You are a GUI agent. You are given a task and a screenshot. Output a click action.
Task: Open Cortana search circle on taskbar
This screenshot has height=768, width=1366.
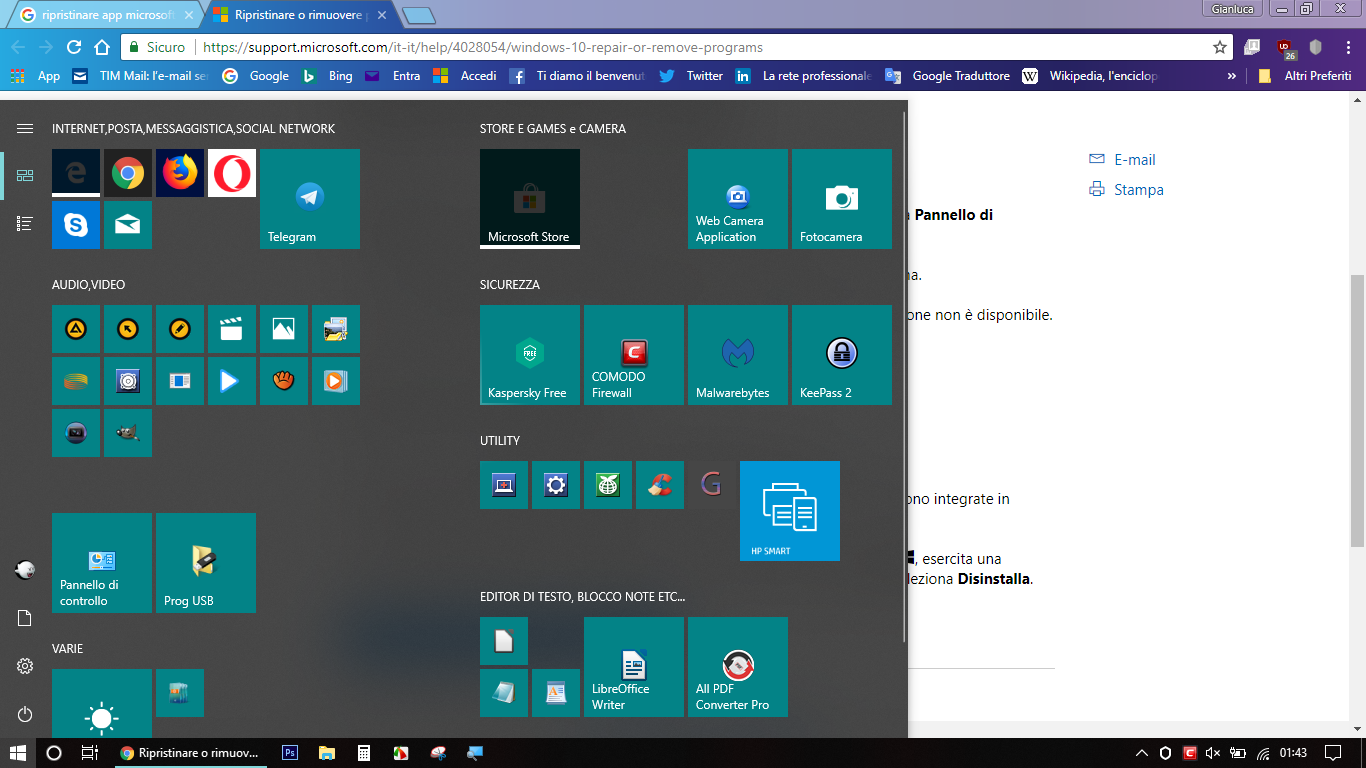point(54,753)
